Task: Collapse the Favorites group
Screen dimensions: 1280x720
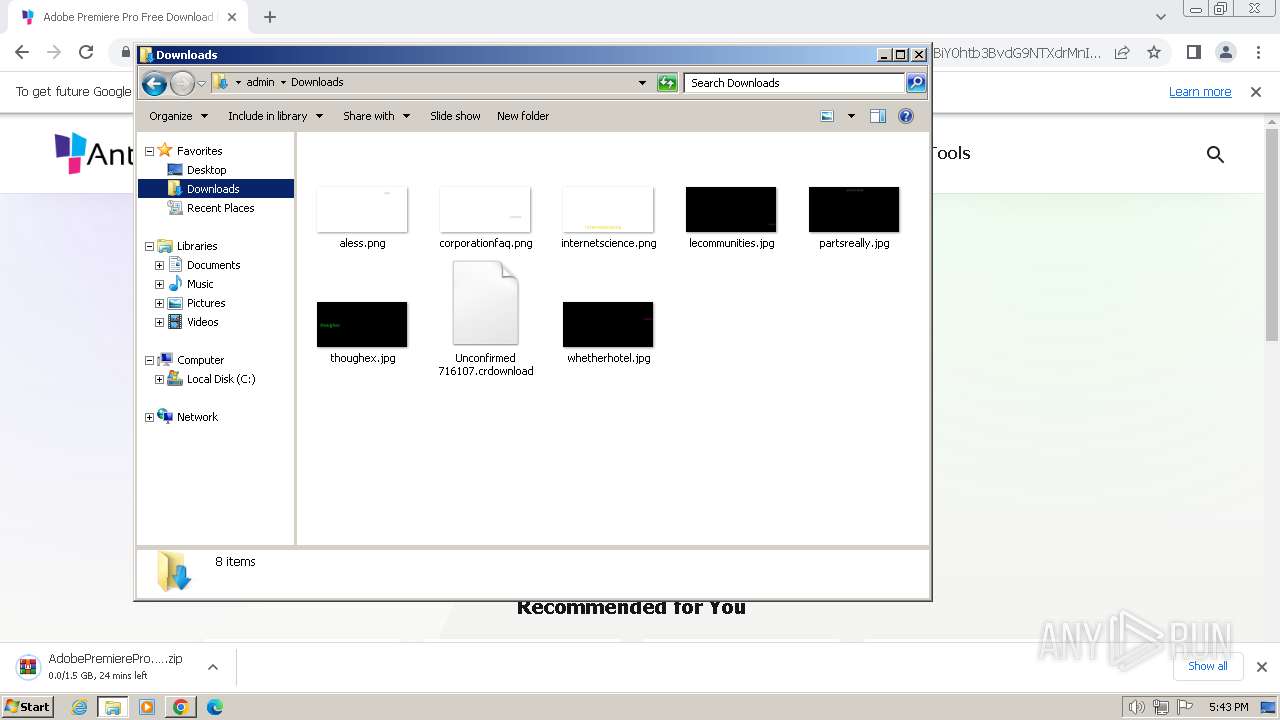Action: coord(149,151)
